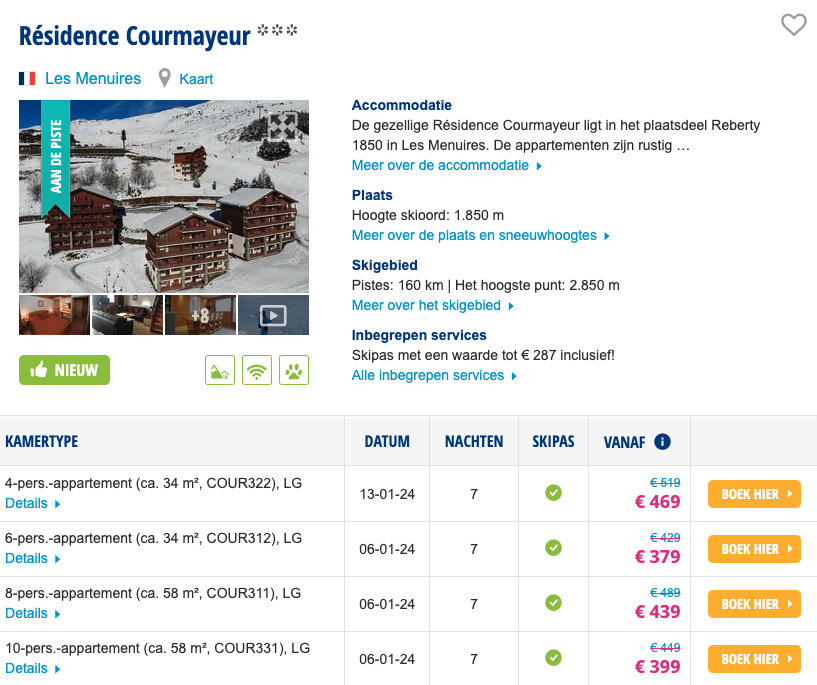Click skipas checkmark for 4-pers. appartement
Viewport: 817px width, 685px height.
[553, 493]
